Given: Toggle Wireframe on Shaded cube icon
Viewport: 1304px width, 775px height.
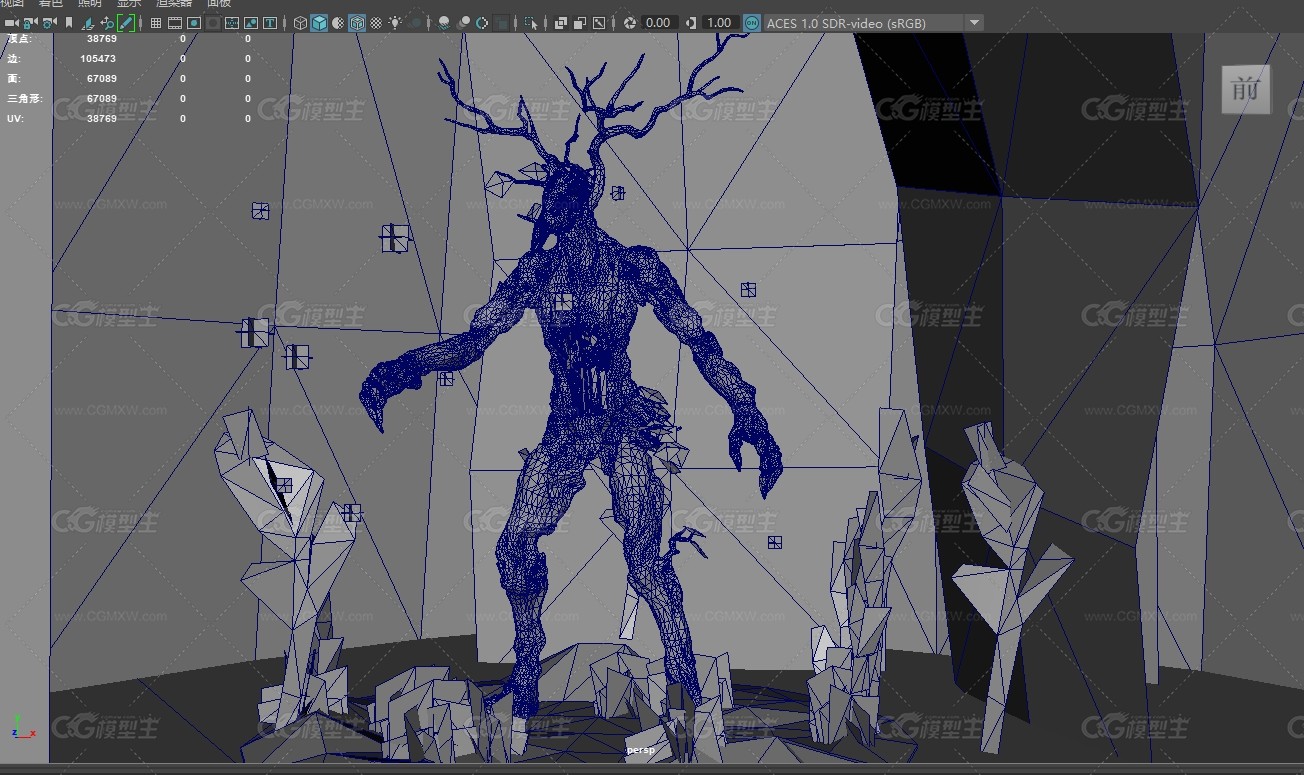Looking at the screenshot, I should coord(357,23).
